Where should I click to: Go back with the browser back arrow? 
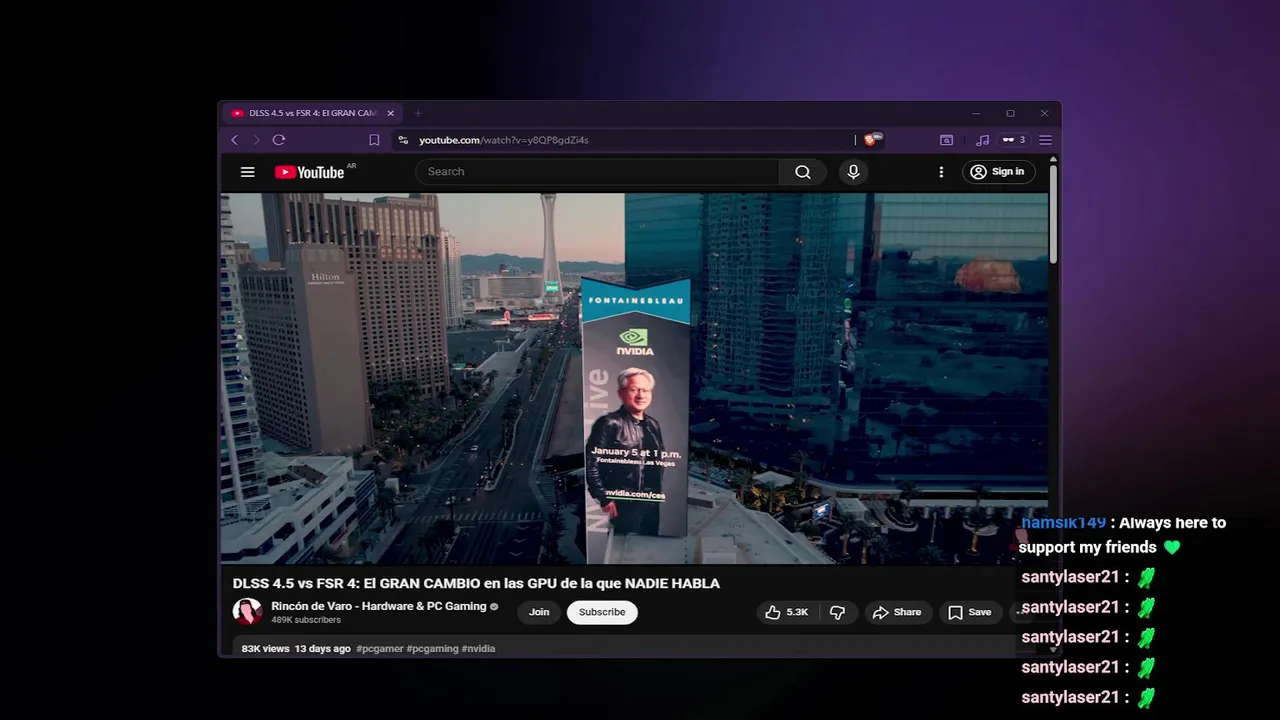(x=235, y=140)
